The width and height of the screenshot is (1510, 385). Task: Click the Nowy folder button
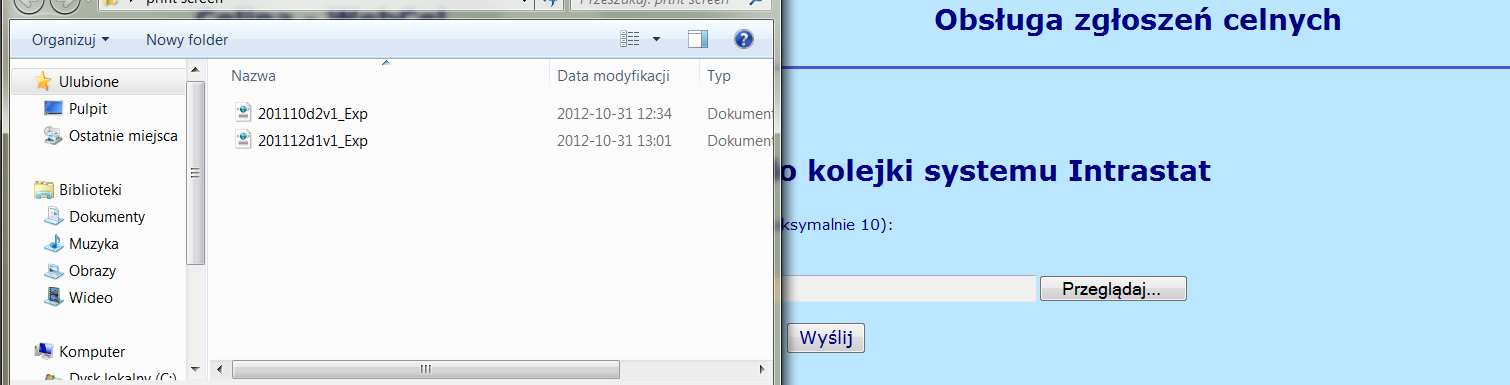pos(187,40)
